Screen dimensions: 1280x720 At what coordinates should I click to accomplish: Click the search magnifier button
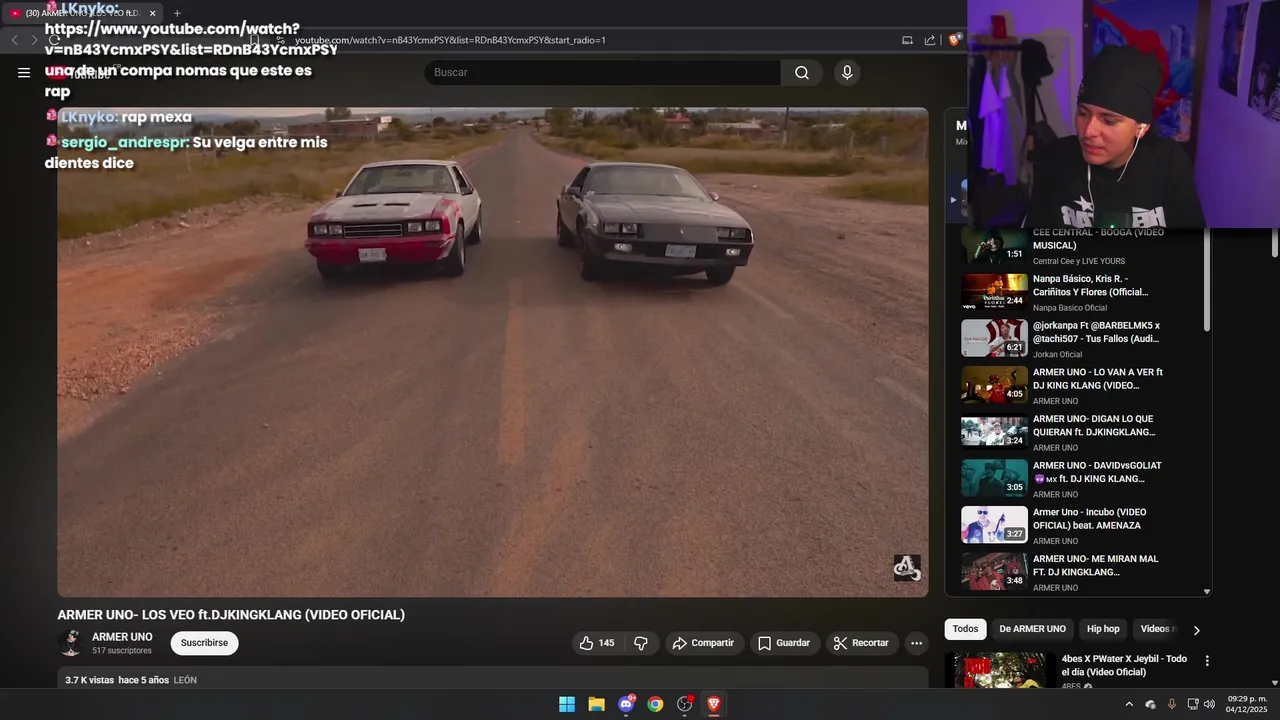[x=802, y=72]
